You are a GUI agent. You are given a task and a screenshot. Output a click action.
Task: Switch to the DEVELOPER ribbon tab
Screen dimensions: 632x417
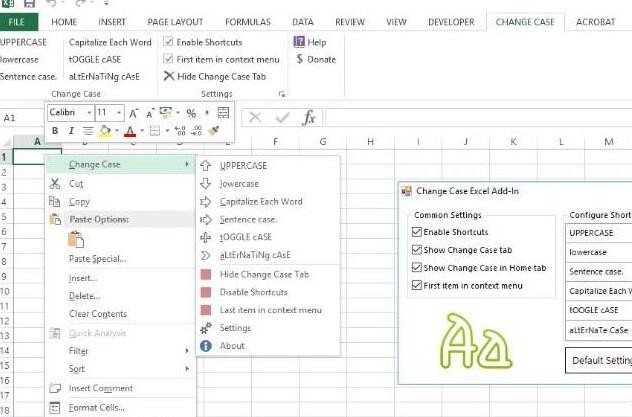pyautogui.click(x=451, y=22)
